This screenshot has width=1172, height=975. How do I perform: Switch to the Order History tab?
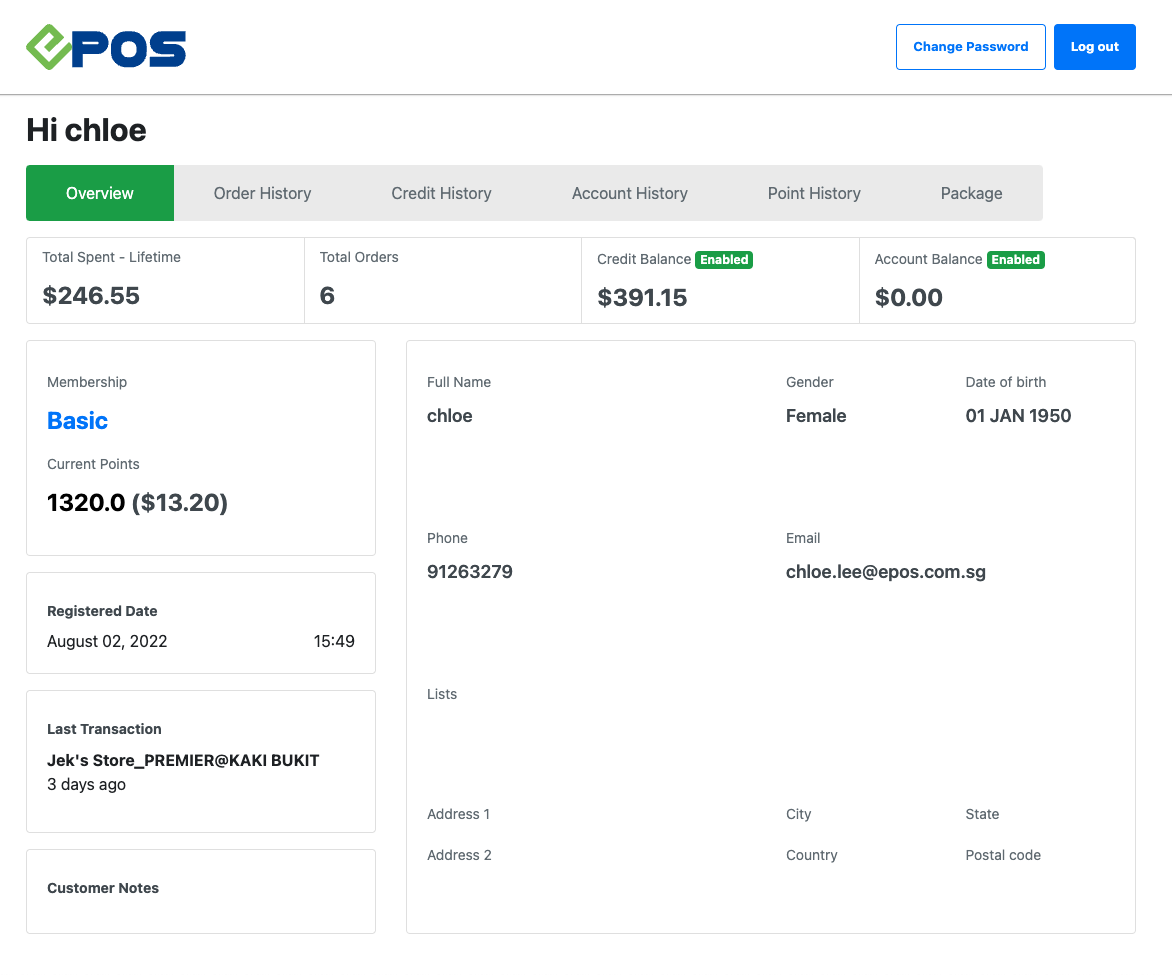262,193
